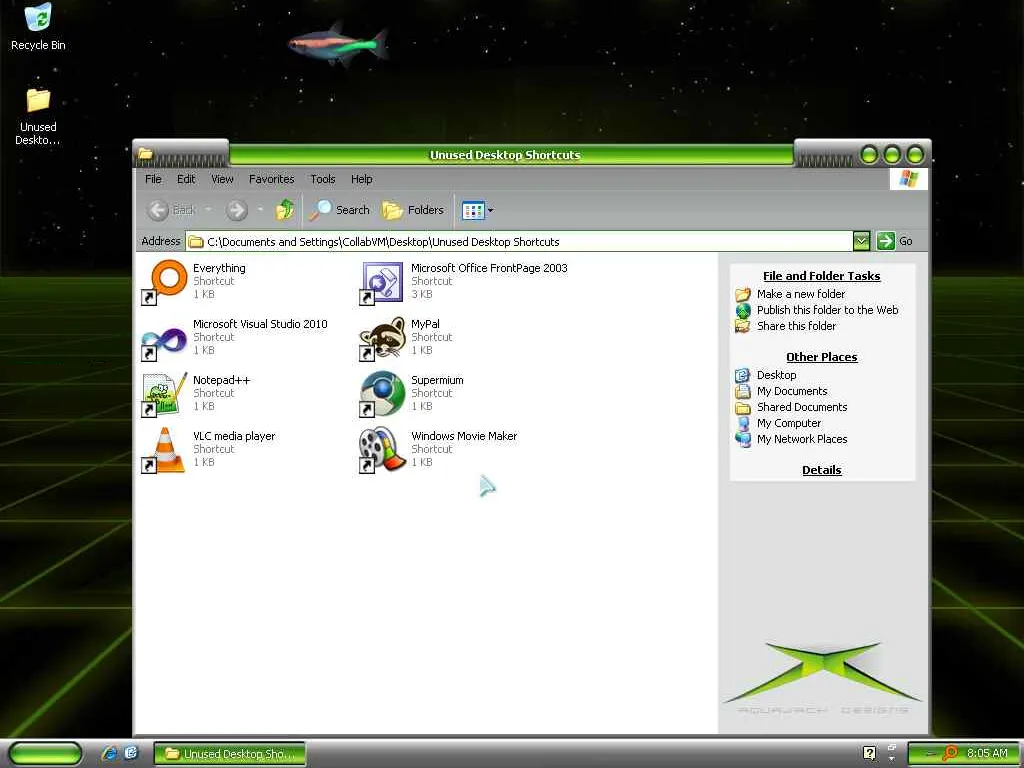The image size is (1024, 768).
Task: Click the Up folder toolbar icon
Action: pyautogui.click(x=284, y=210)
